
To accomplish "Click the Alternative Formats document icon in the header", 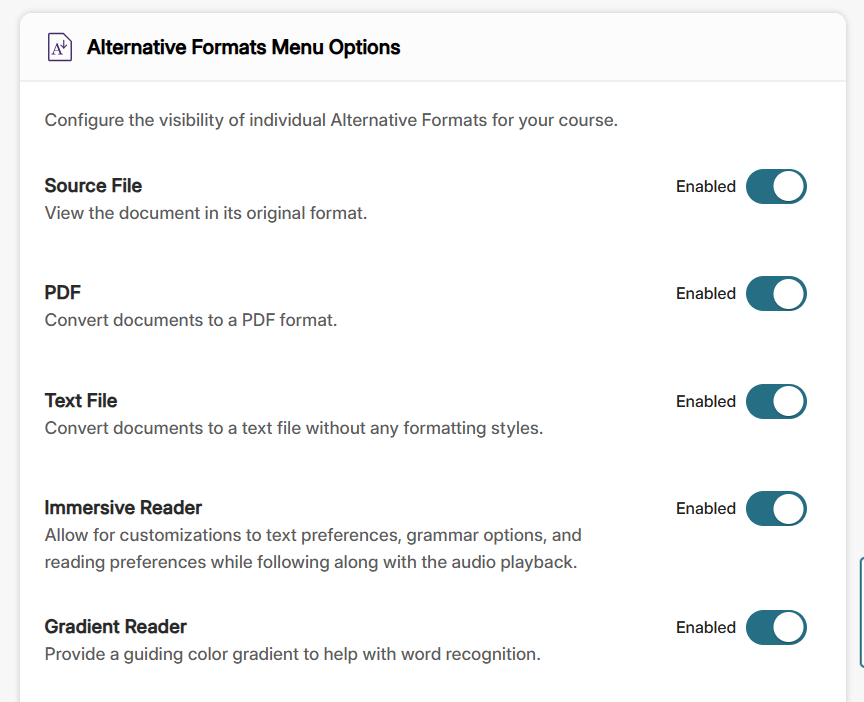I will pos(60,47).
